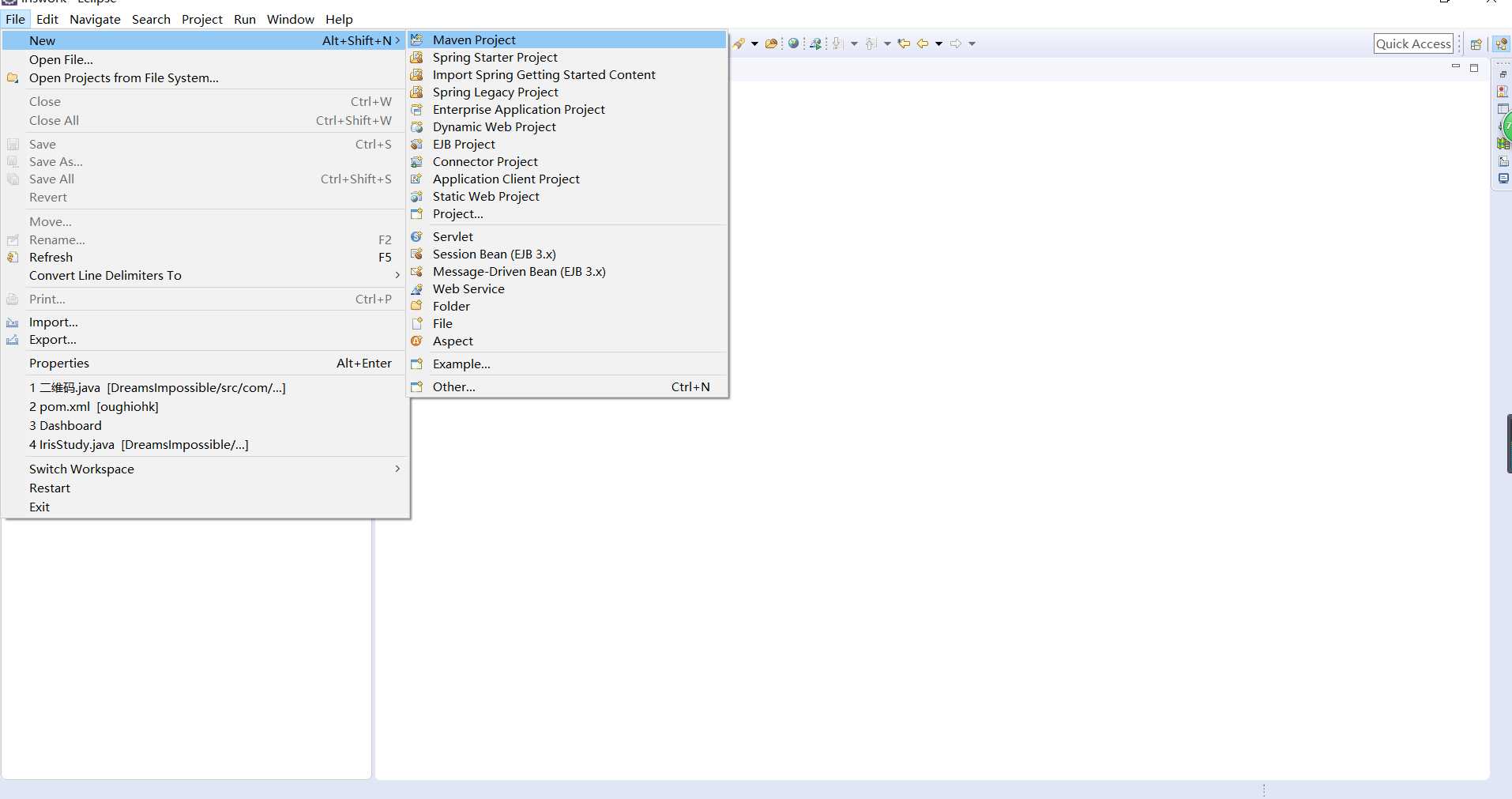
Task: Expand the New submenu entry
Action: coord(205,40)
